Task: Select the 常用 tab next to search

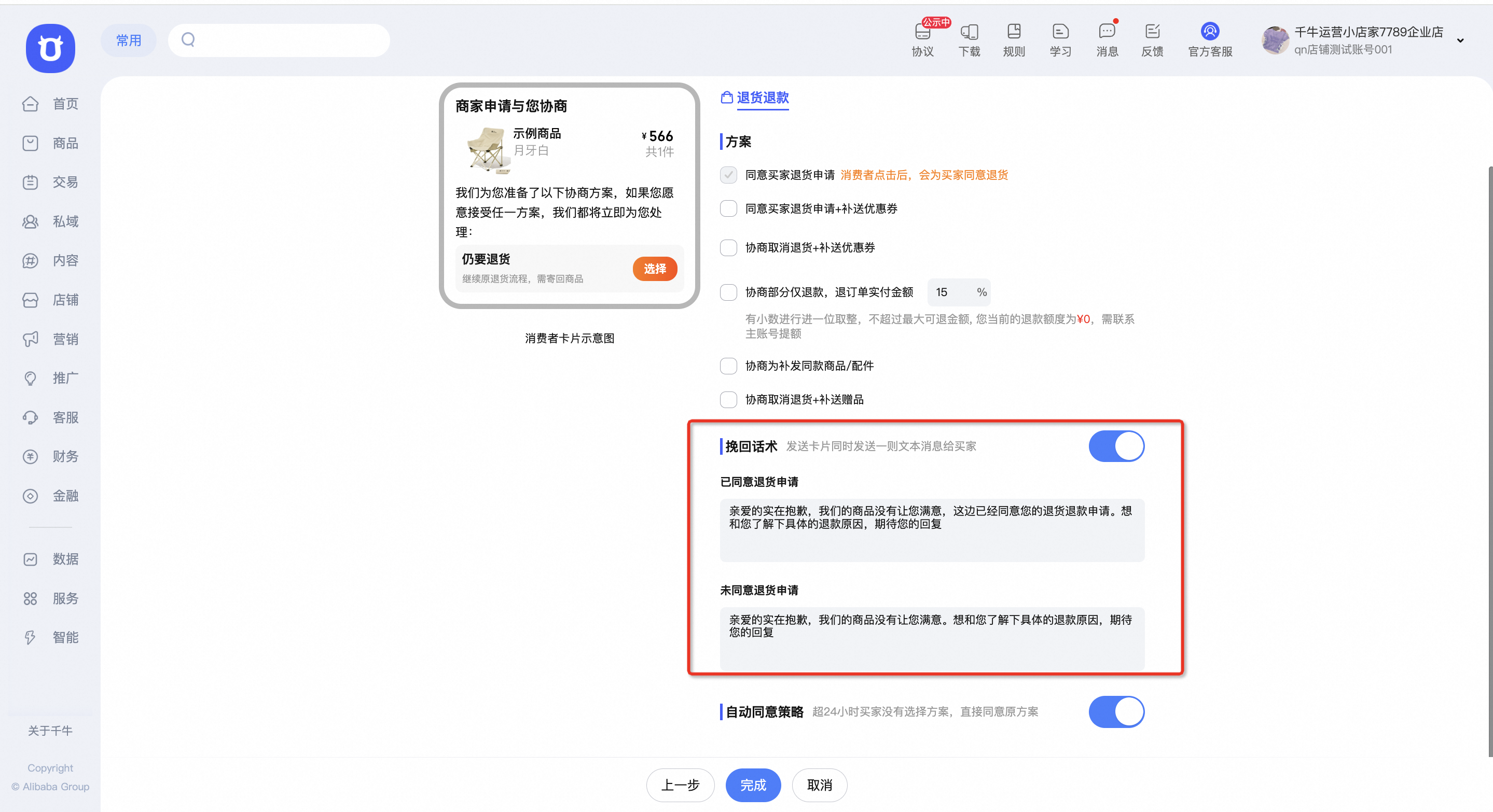Action: pos(129,40)
